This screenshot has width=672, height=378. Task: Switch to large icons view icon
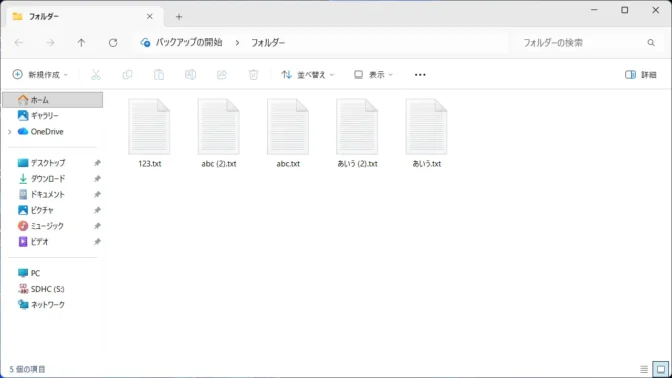[660, 369]
